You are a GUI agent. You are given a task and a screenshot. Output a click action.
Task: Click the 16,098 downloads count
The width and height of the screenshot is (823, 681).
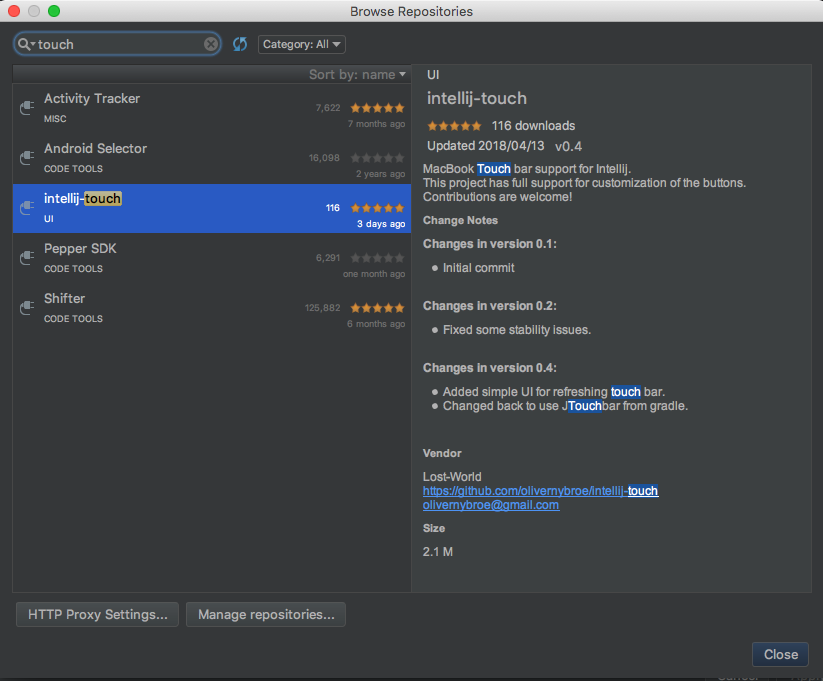tap(324, 158)
